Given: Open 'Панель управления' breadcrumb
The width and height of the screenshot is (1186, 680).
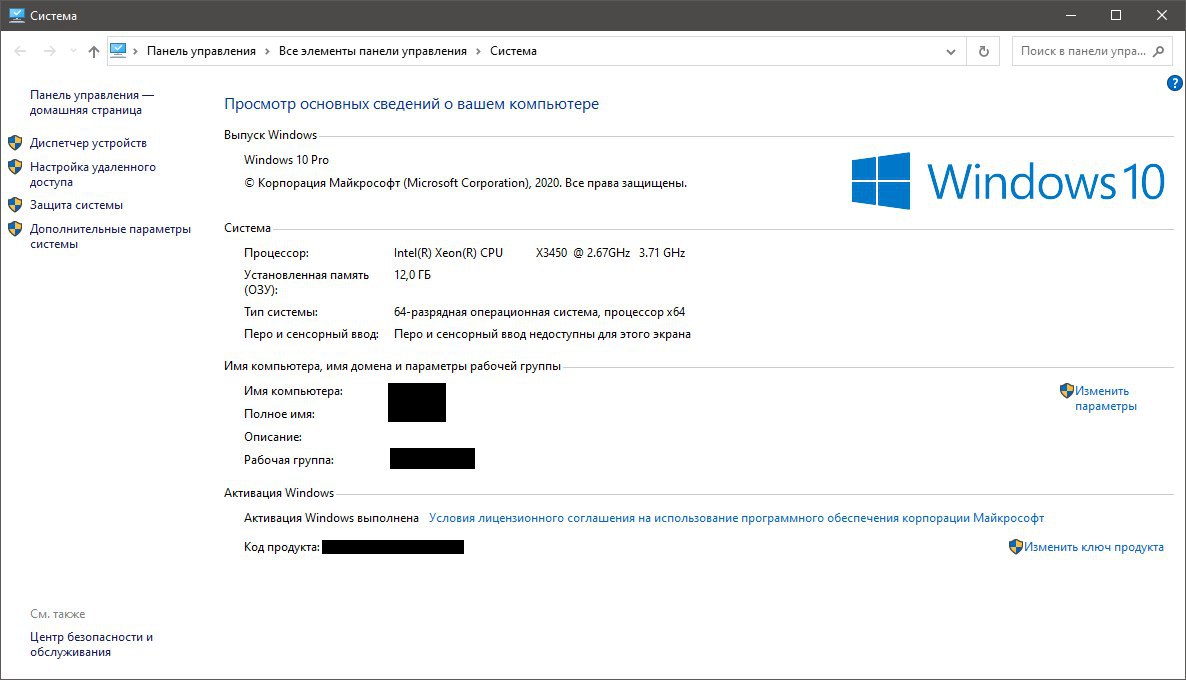Looking at the screenshot, I should click(201, 51).
